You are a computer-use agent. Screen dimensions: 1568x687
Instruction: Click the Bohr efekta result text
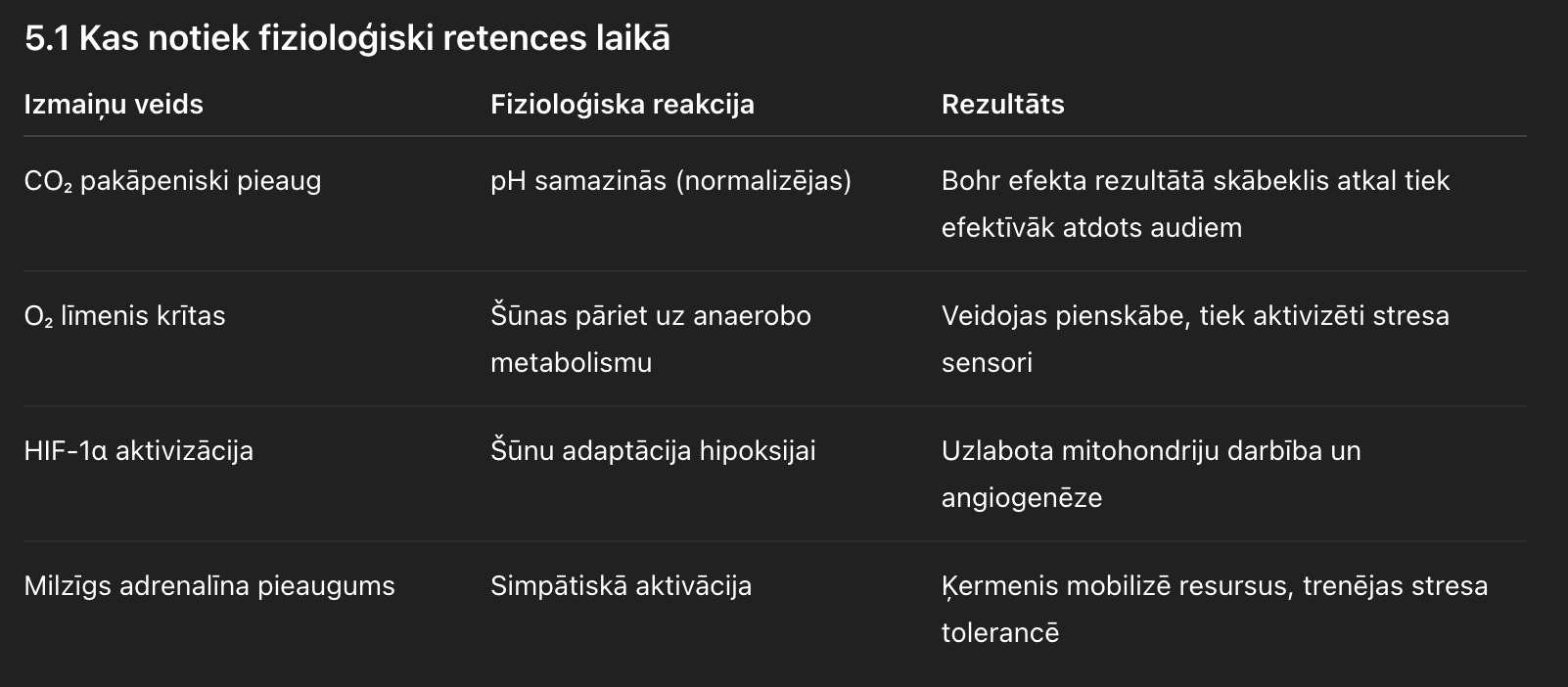(1195, 204)
